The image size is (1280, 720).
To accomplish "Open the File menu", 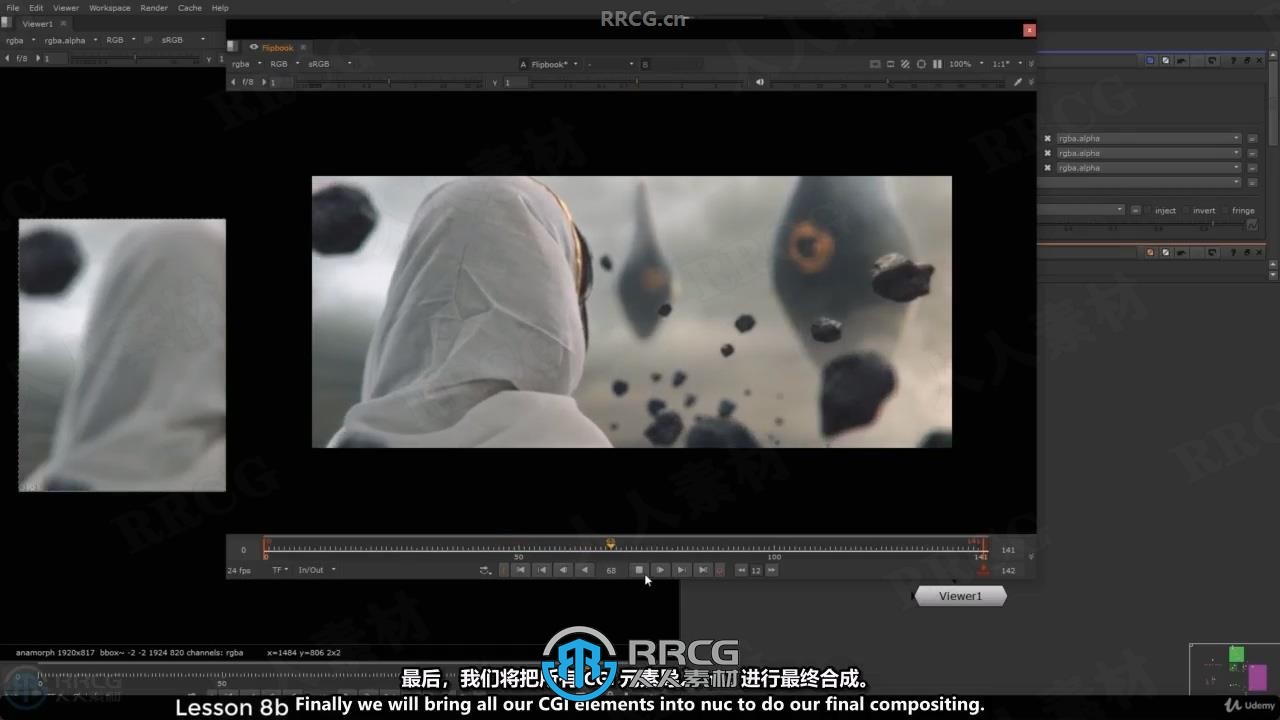I will [12, 8].
